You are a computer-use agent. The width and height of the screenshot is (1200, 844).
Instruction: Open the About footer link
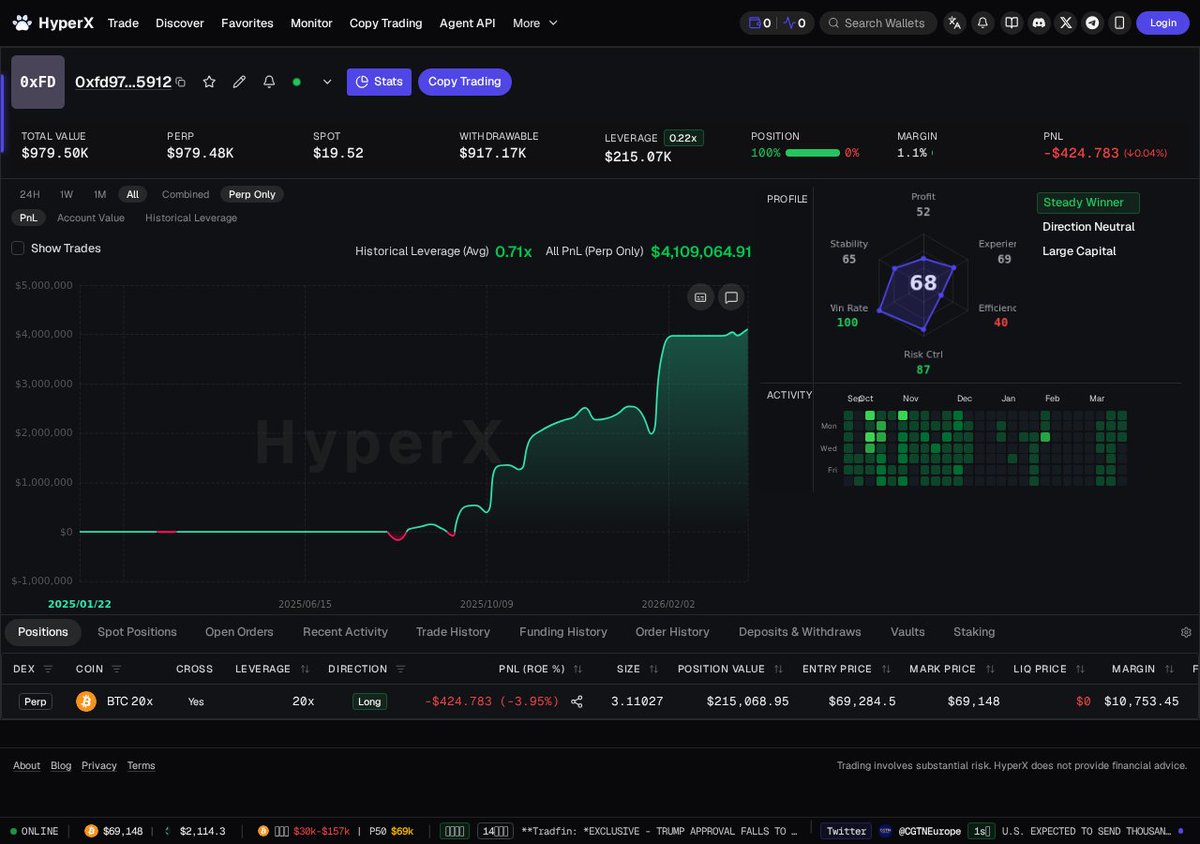click(27, 766)
